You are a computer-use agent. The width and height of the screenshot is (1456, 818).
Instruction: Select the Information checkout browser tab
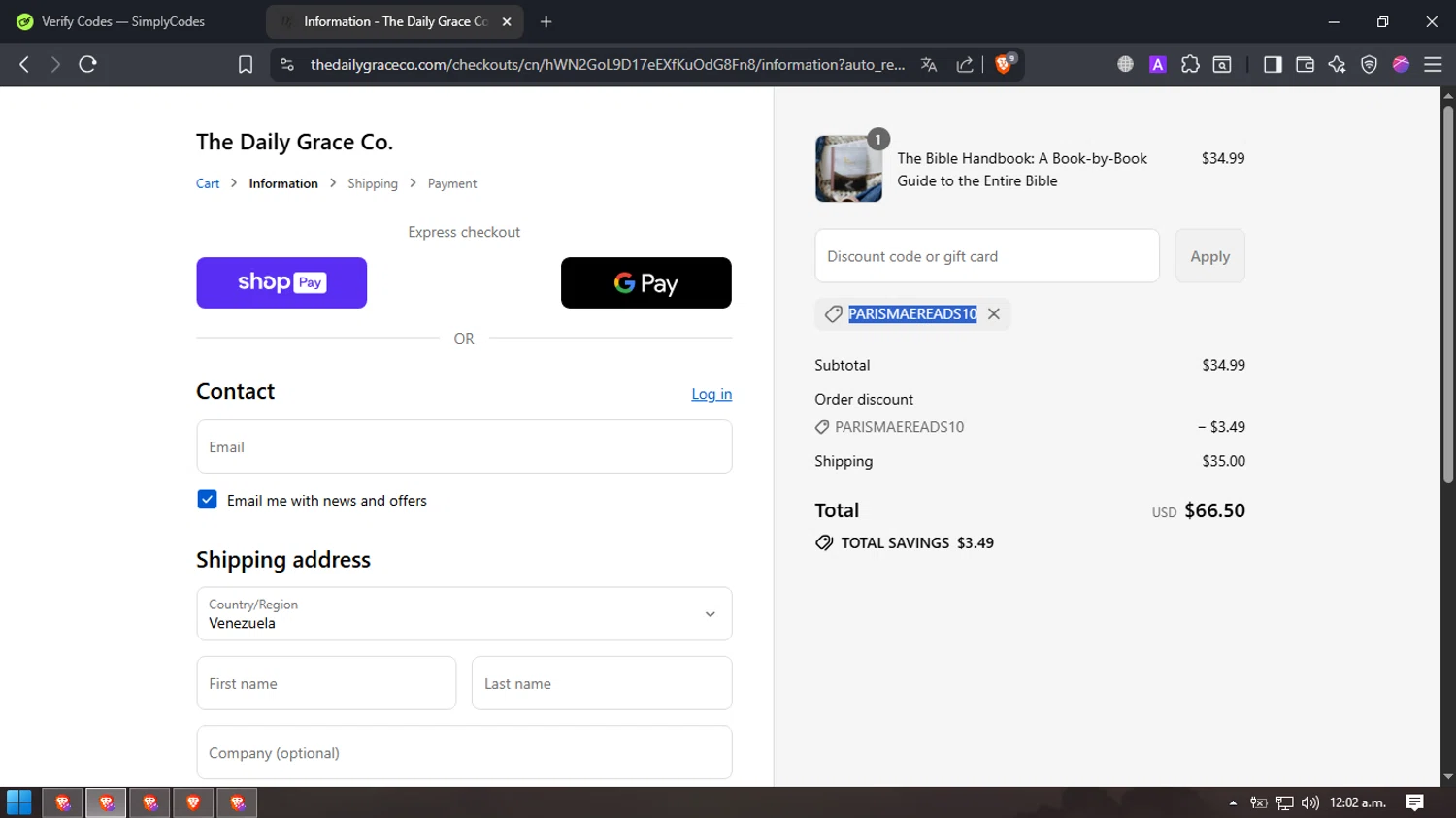coord(393,21)
